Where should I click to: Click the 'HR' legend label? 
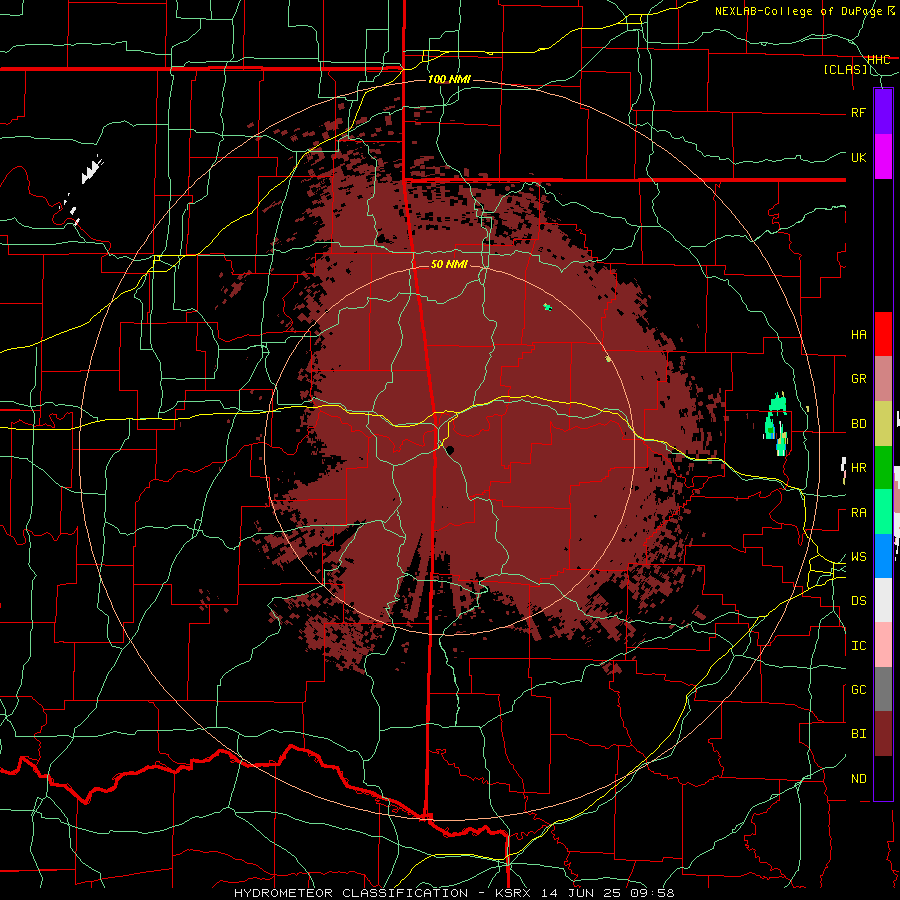[x=858, y=468]
